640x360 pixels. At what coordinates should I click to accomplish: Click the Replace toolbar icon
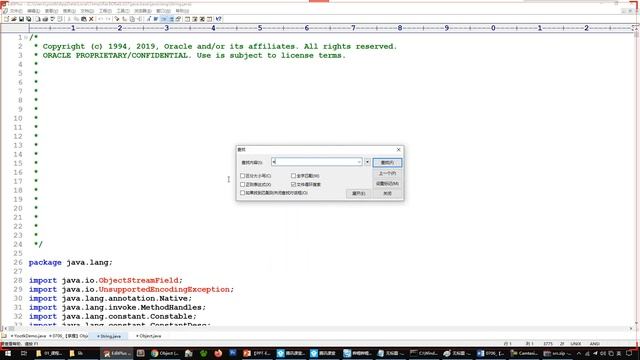[124, 19]
